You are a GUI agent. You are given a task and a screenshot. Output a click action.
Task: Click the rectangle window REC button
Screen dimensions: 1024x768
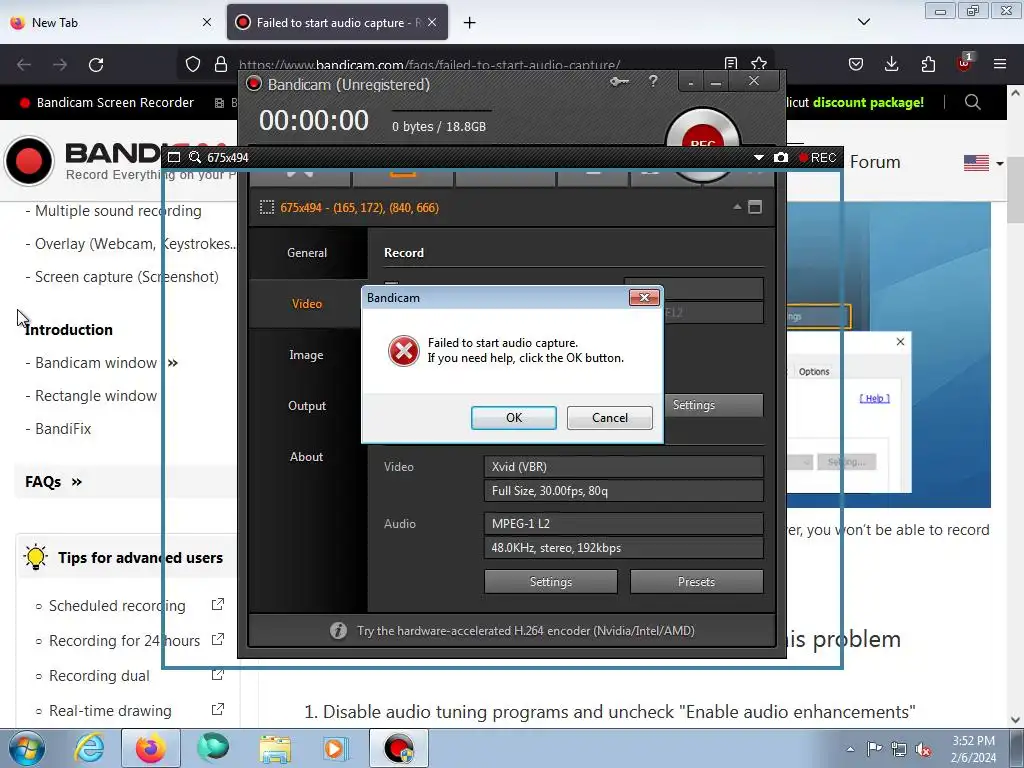818,157
